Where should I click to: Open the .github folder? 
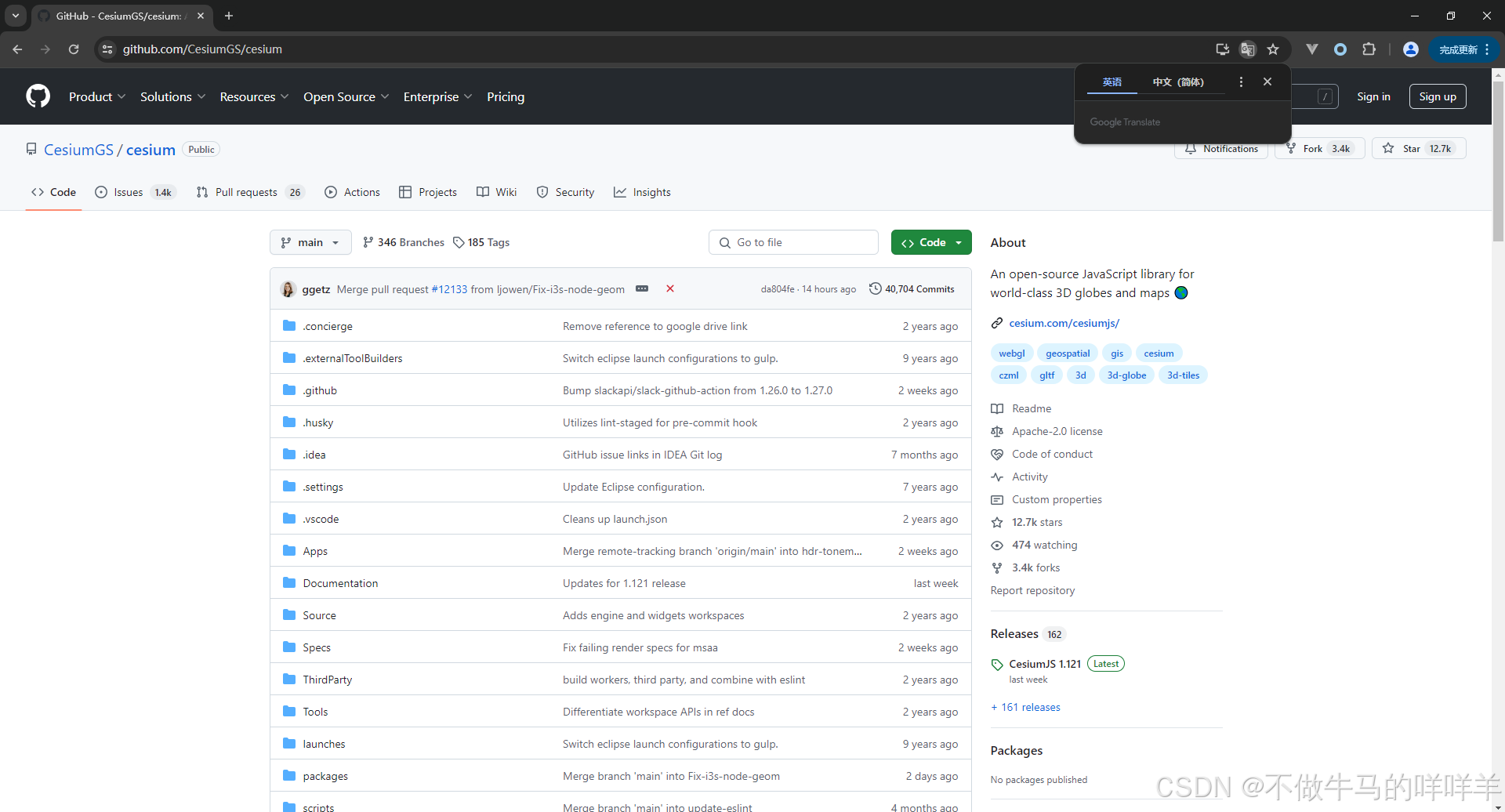(320, 390)
